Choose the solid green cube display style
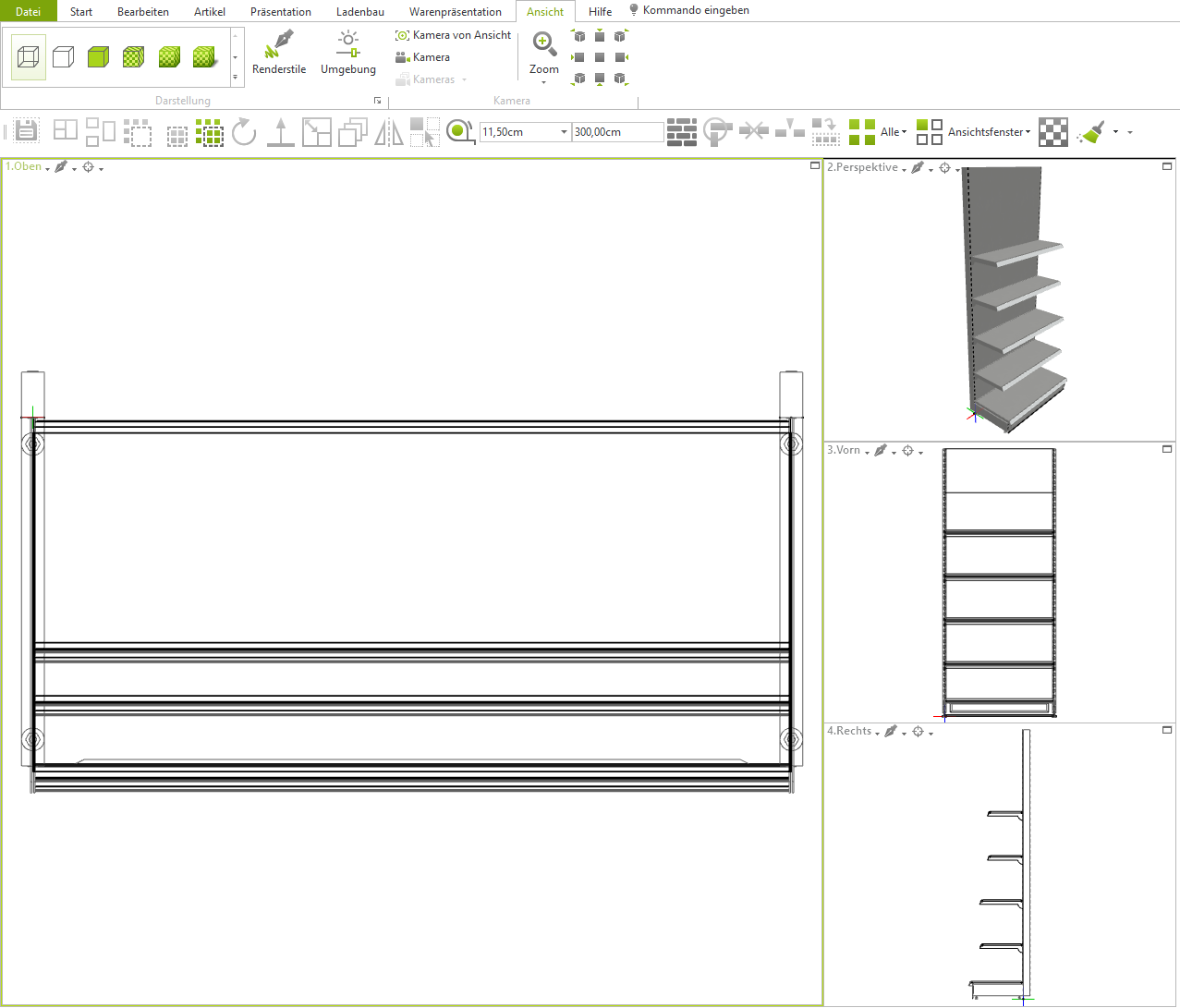Viewport: 1180px width, 1008px height. click(x=98, y=57)
